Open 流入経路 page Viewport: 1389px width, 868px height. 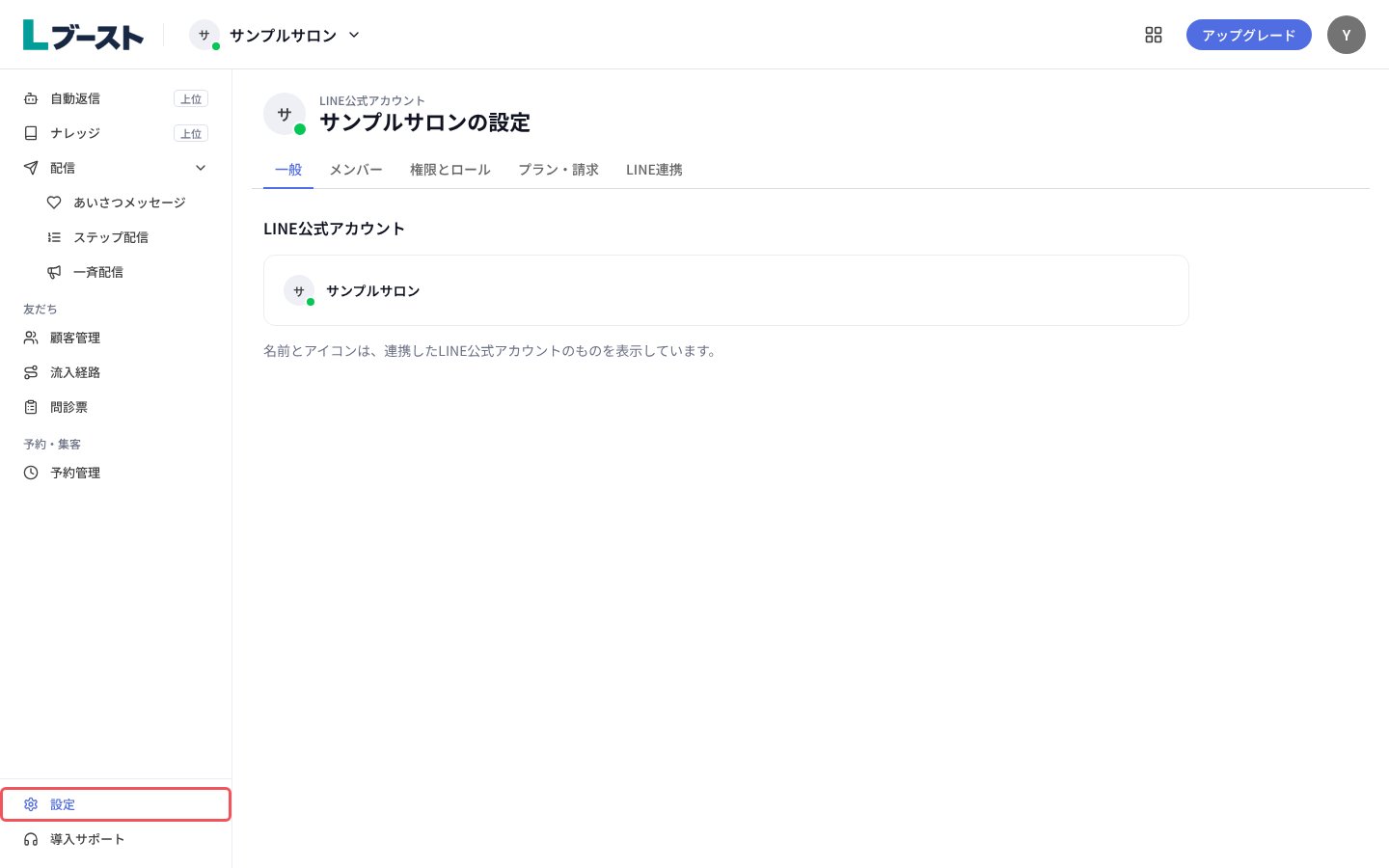116,372
